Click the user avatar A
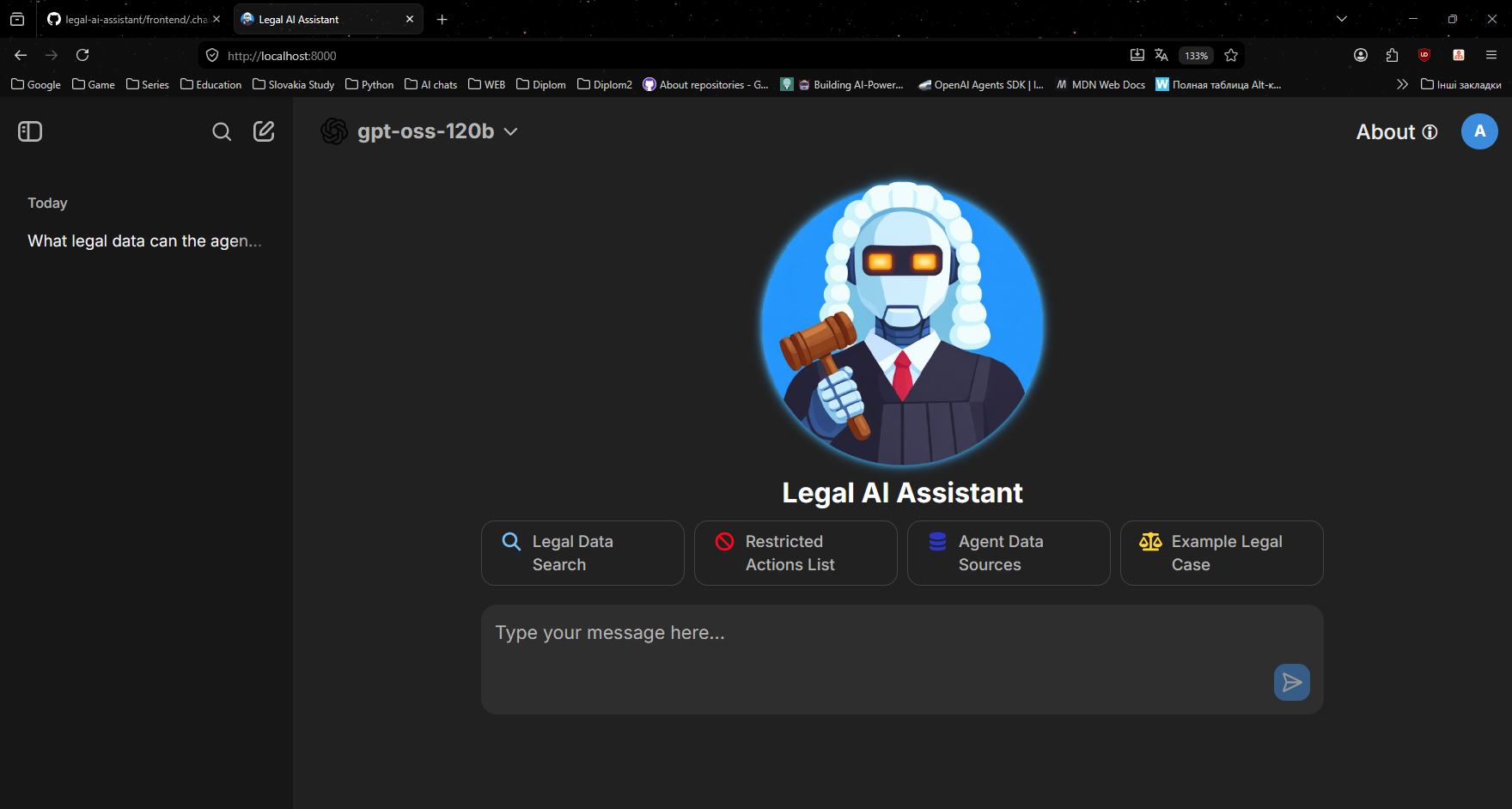Image resolution: width=1512 pixels, height=809 pixels. [1479, 131]
